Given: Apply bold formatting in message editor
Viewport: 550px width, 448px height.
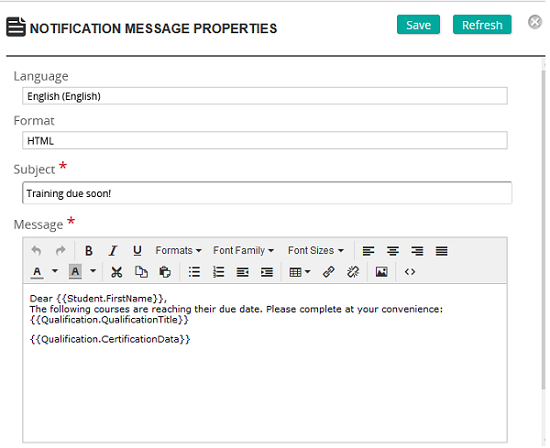Looking at the screenshot, I should pos(89,251).
